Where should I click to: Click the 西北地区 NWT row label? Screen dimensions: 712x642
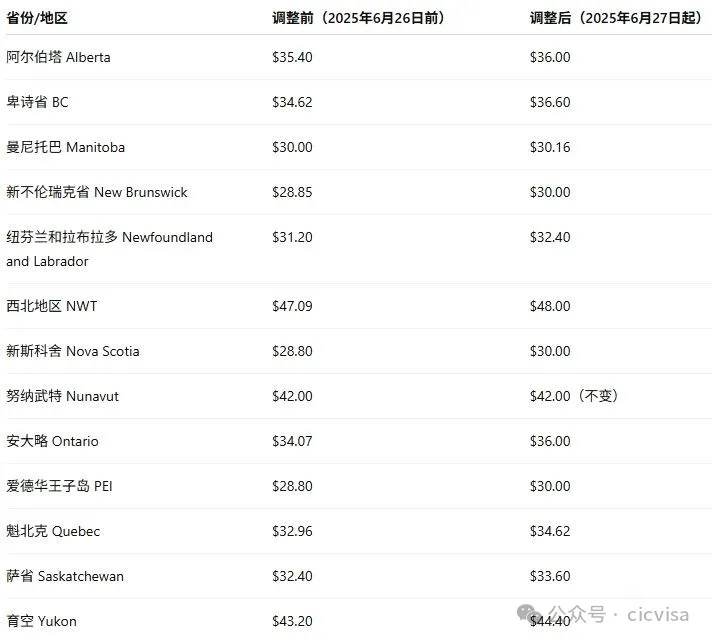pos(52,306)
